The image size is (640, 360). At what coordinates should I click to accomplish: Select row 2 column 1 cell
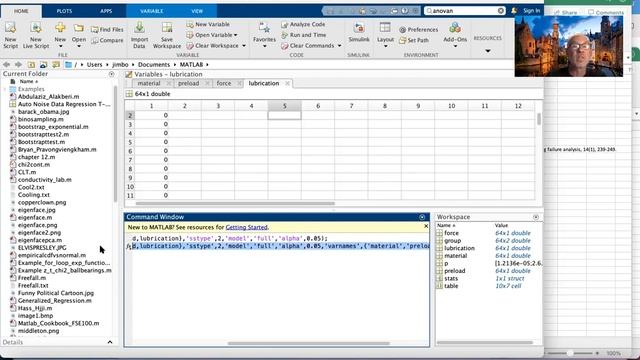(151, 116)
